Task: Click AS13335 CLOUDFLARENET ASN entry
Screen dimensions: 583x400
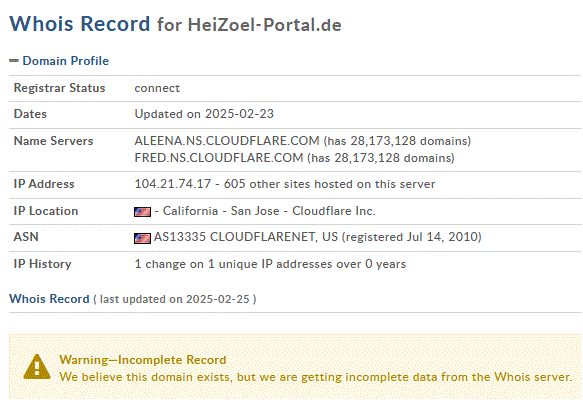Action: click(x=246, y=237)
